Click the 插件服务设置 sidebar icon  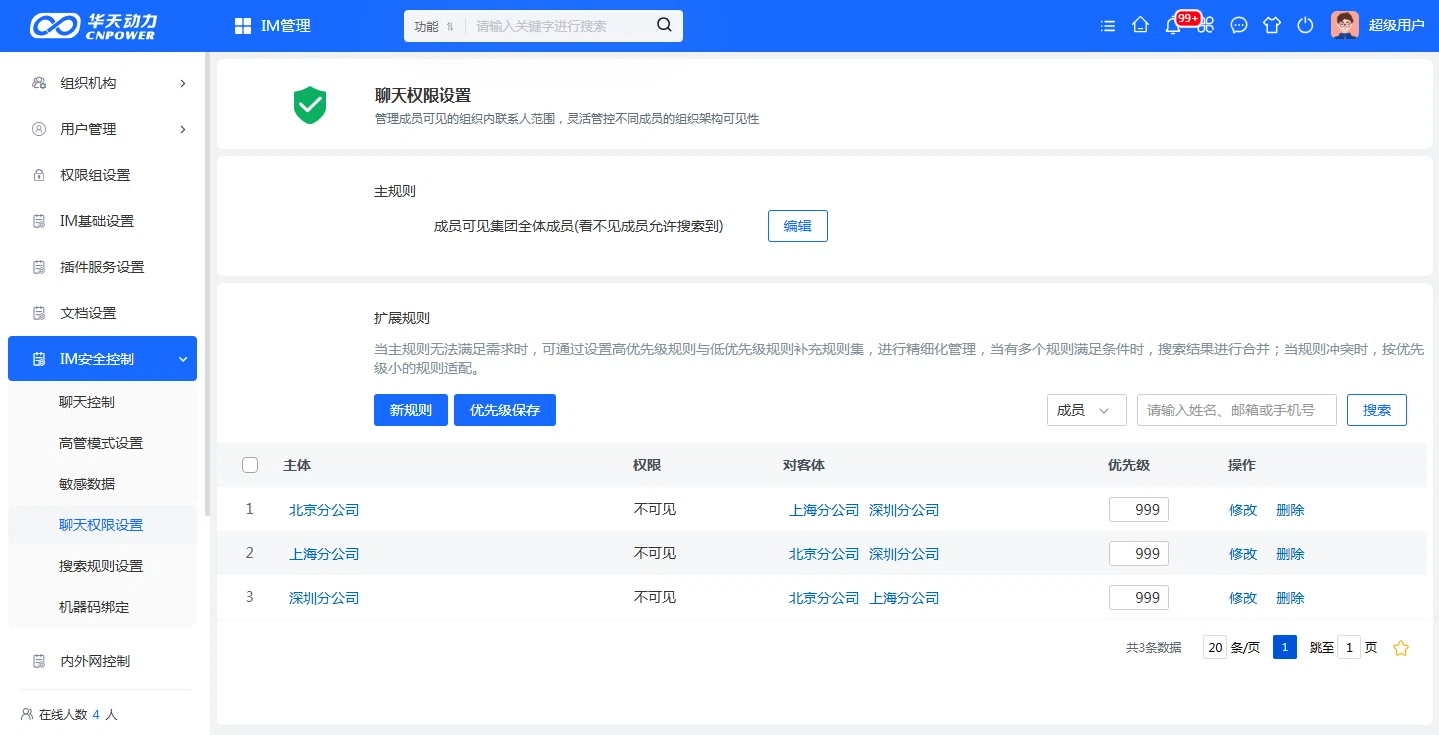click(39, 267)
